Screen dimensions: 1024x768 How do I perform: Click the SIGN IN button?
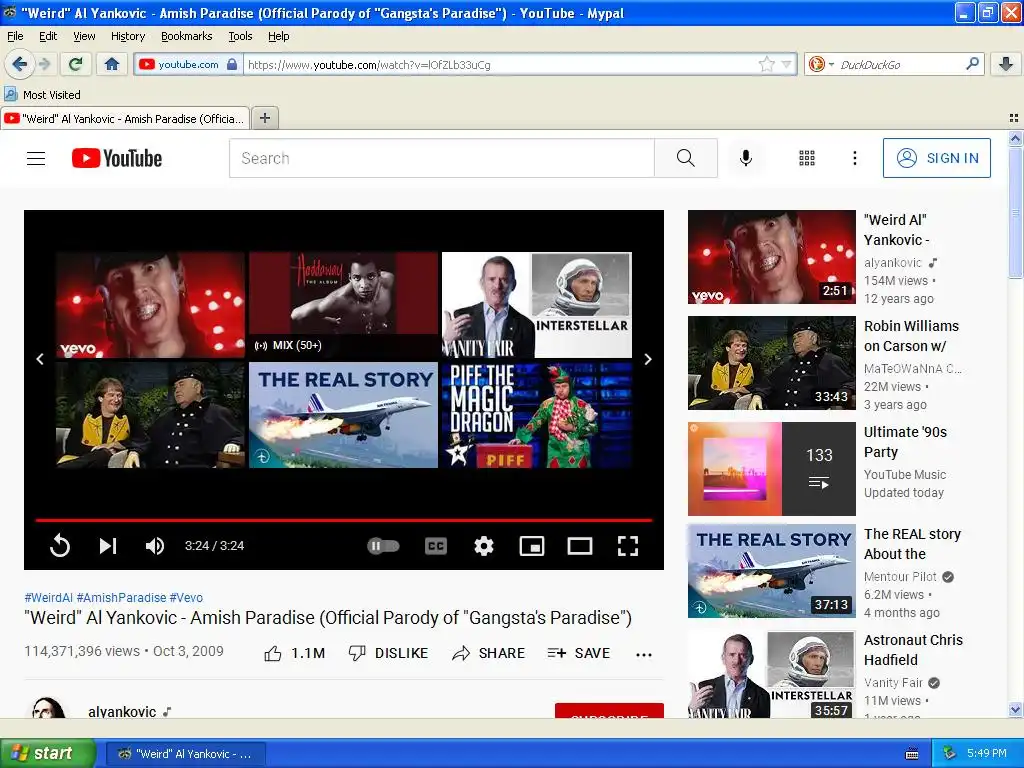936,158
